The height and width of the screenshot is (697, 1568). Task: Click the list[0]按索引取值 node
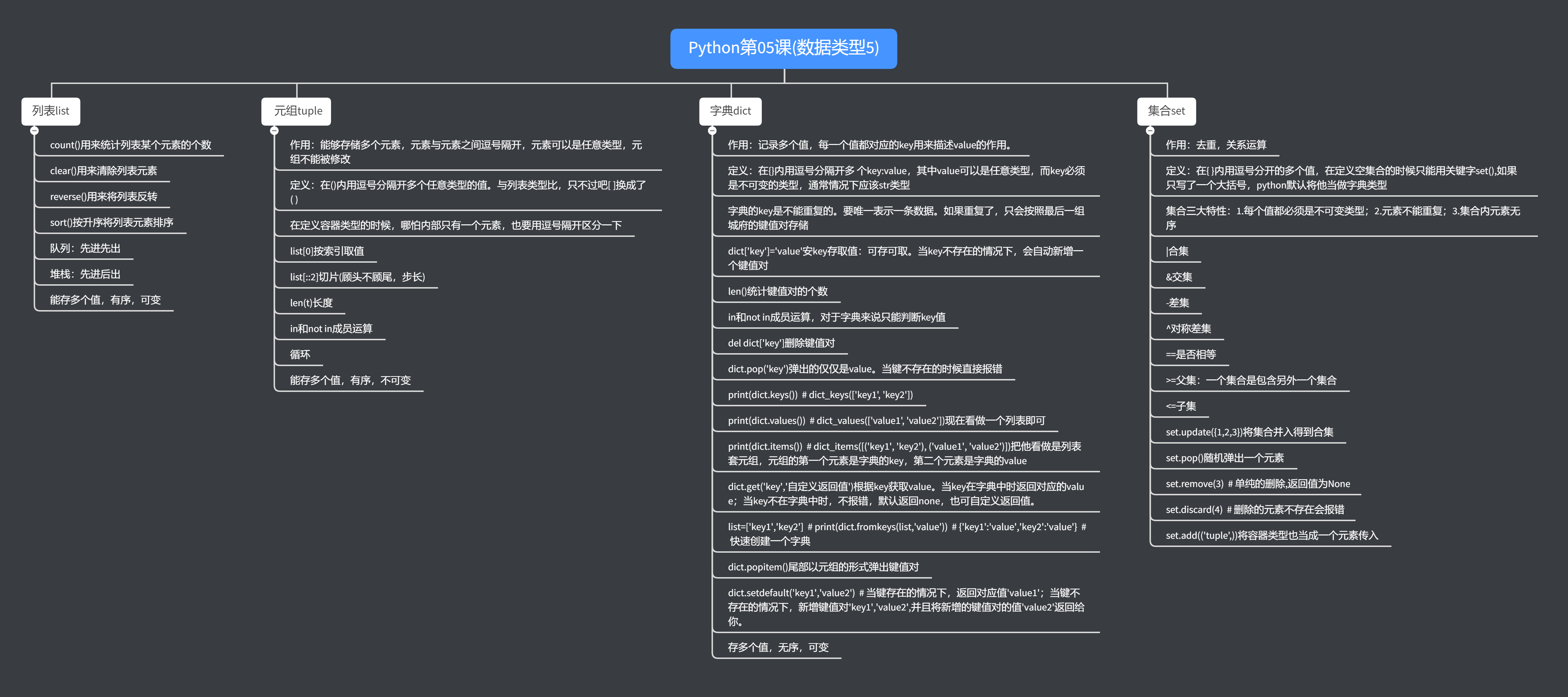327,251
